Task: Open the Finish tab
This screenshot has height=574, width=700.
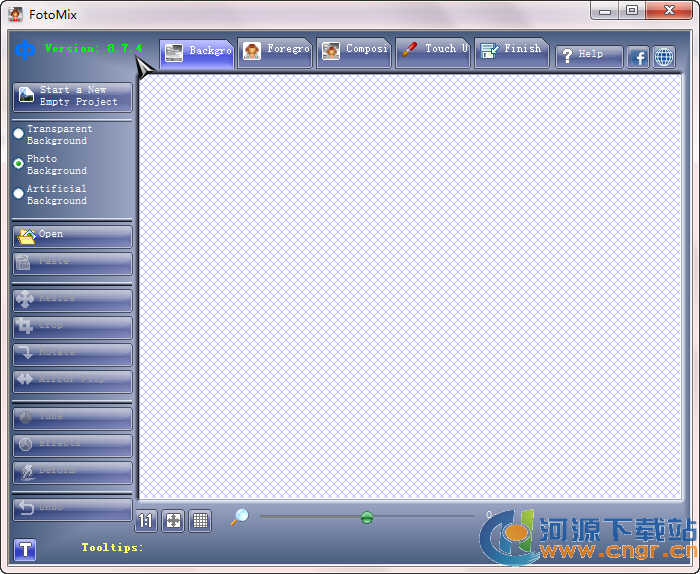Action: click(x=511, y=51)
